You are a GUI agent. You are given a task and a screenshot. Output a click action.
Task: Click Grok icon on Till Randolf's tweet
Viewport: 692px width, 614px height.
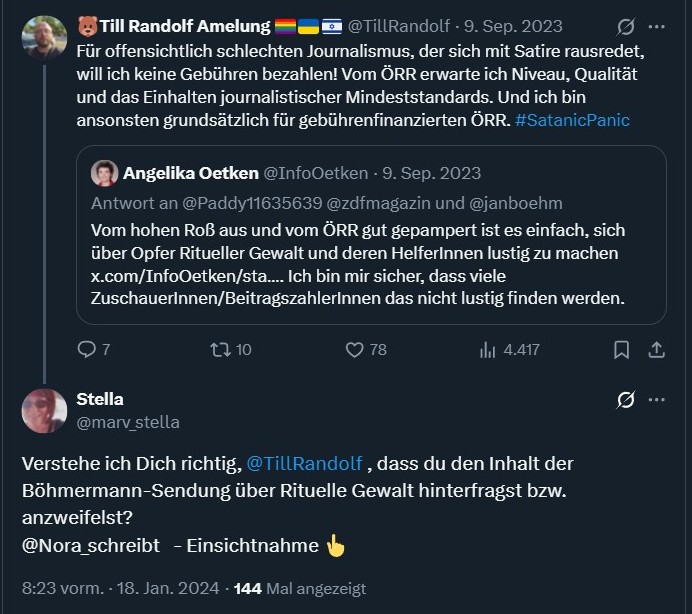point(626,27)
